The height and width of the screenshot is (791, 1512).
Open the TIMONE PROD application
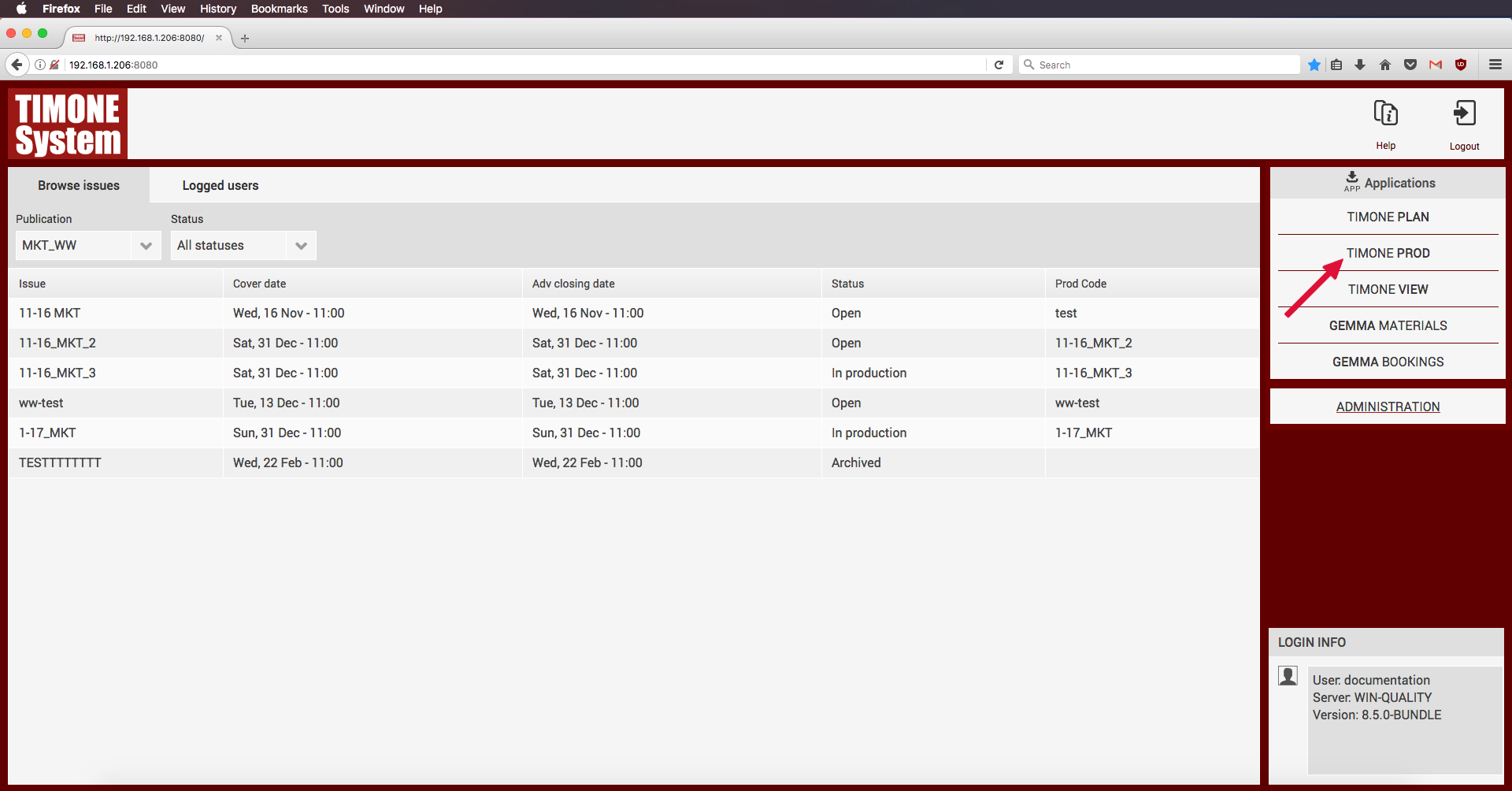coord(1388,253)
